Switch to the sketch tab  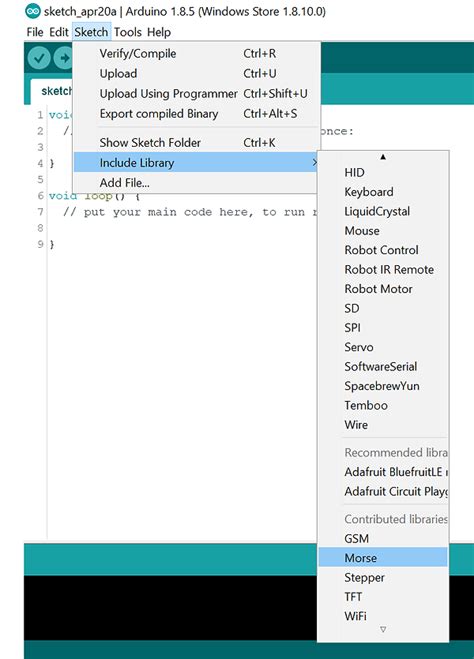click(52, 91)
